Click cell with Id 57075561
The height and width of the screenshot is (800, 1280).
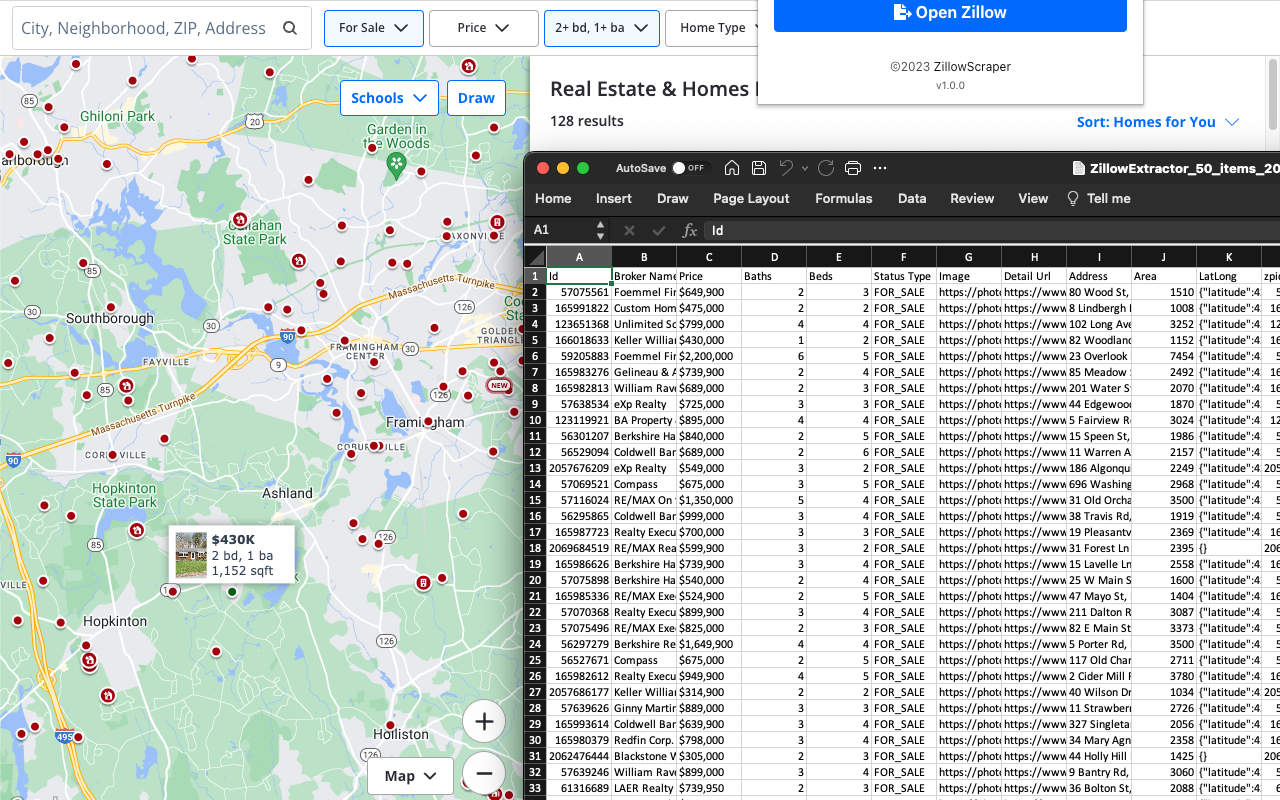point(579,292)
